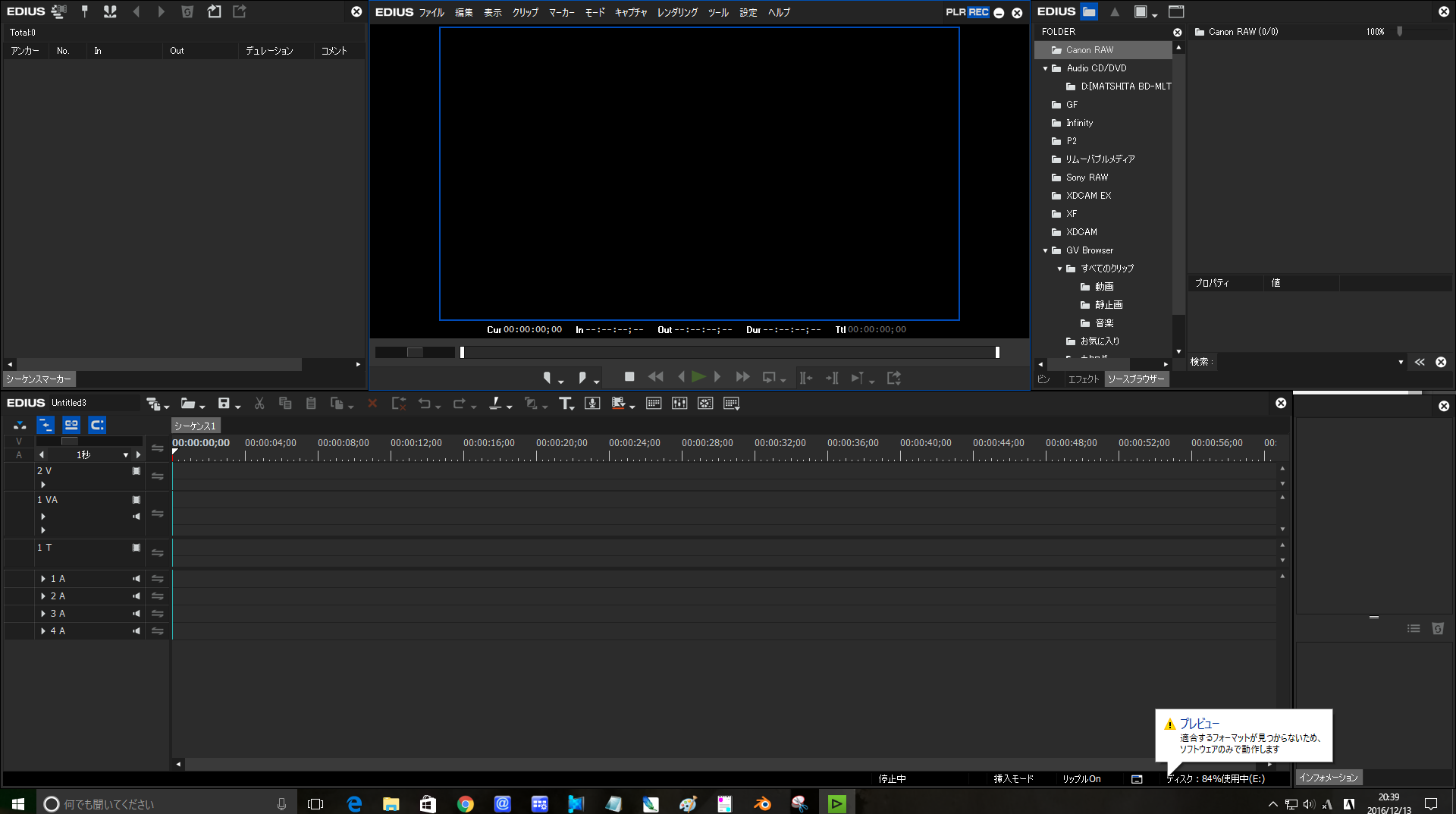Screen dimensions: 1456x814
Task: Click the Cortana search box in taskbar
Action: click(167, 803)
